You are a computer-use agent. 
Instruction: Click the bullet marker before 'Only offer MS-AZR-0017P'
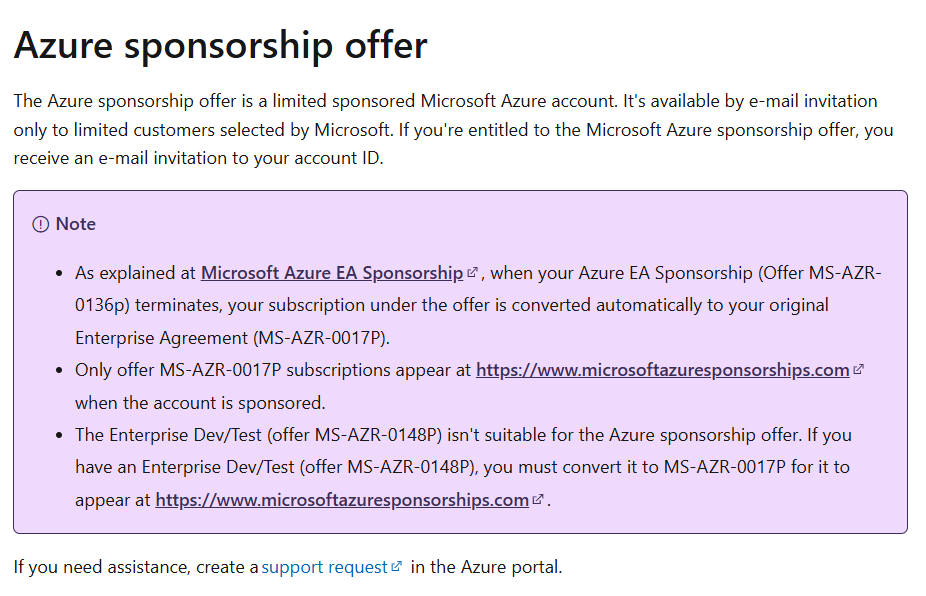(59, 371)
